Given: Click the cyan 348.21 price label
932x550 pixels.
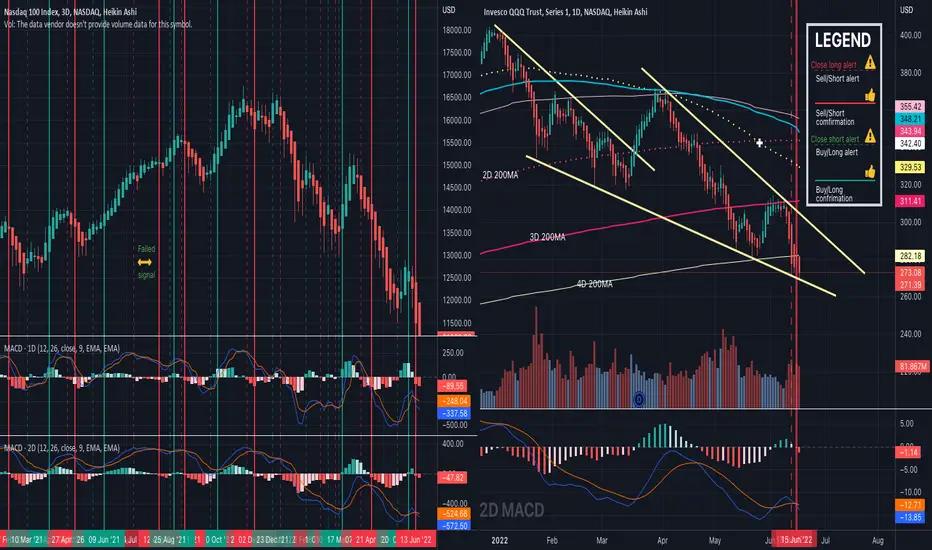Looking at the screenshot, I should (910, 119).
